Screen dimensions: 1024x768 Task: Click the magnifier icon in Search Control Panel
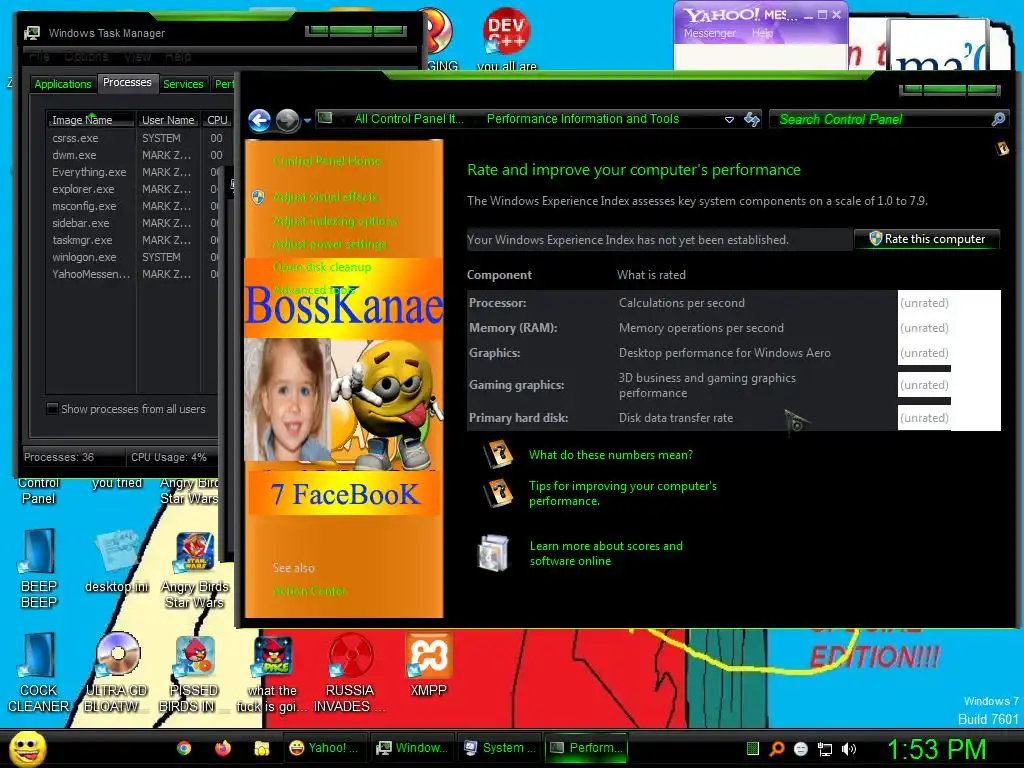point(999,119)
